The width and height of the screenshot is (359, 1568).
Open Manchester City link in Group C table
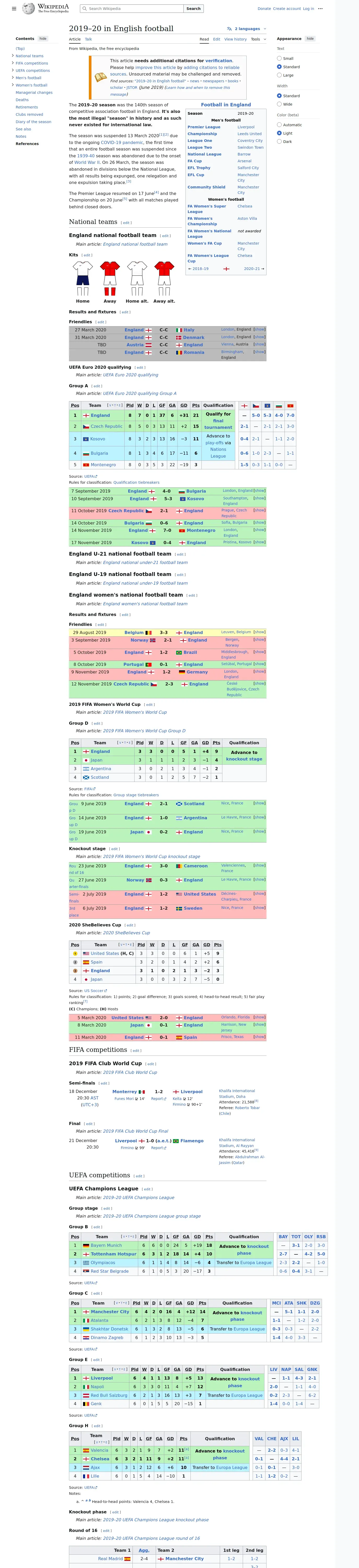(110, 1312)
